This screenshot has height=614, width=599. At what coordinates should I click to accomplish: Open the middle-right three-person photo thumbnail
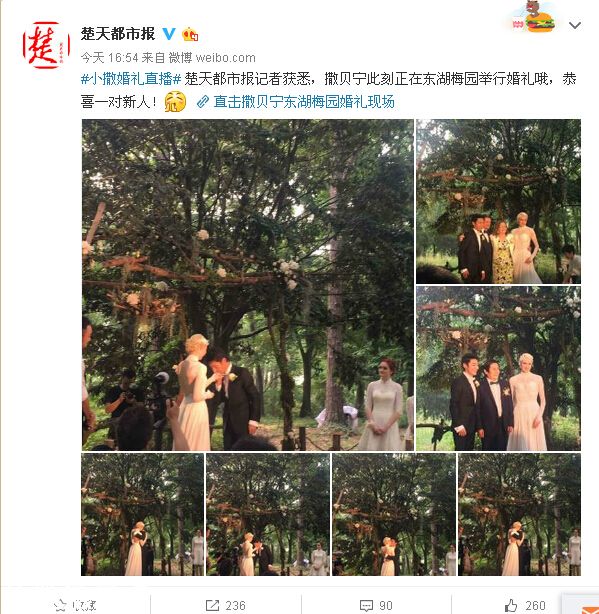(x=498, y=368)
